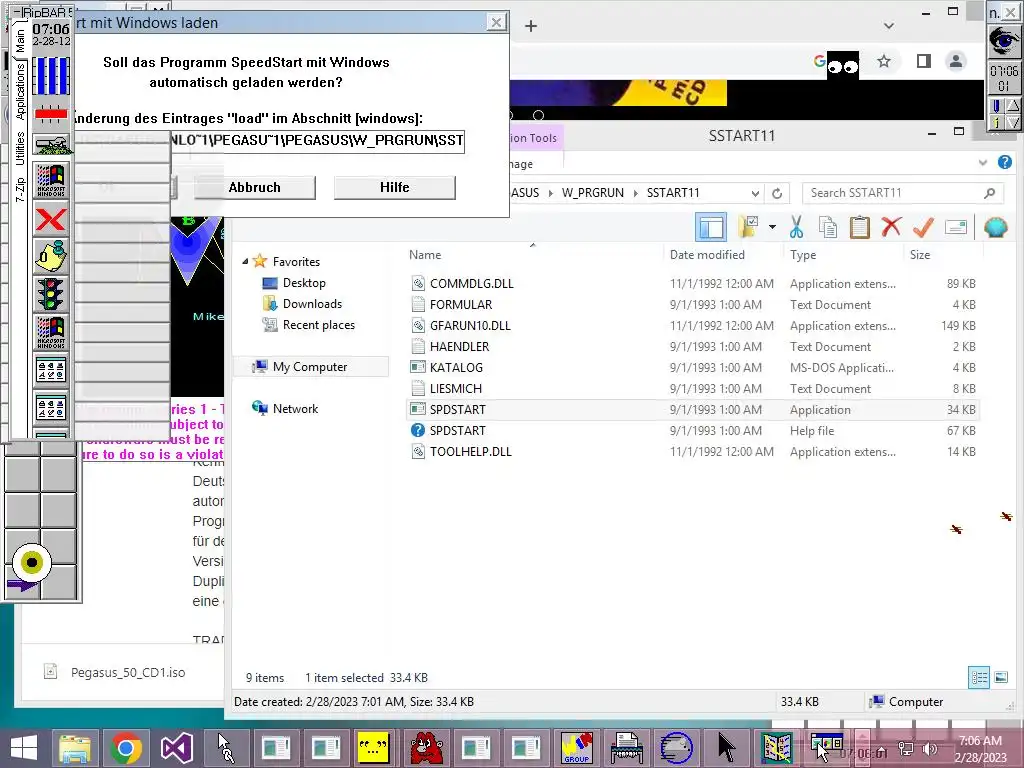Viewport: 1024px width, 768px height.
Task: Click the traffic light icon in RipBAR
Action: tap(51, 295)
